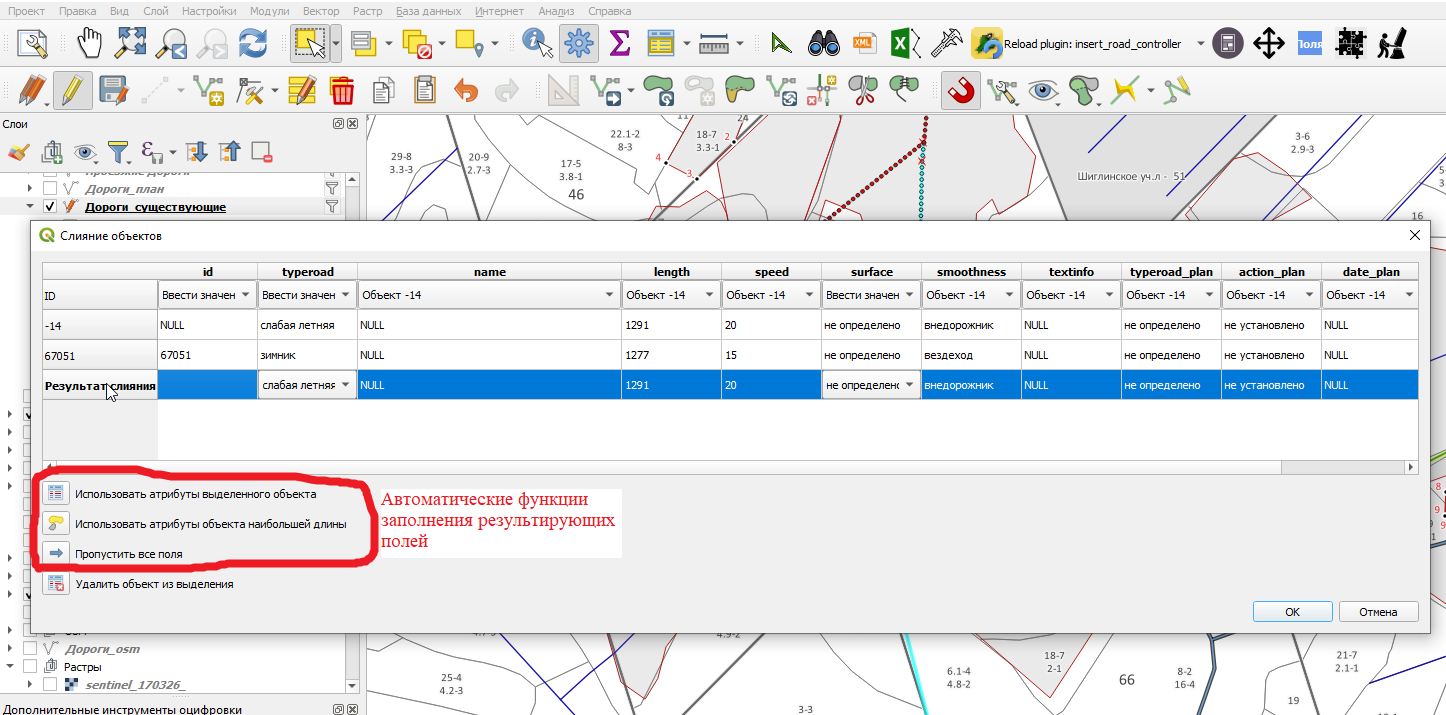The height and width of the screenshot is (715, 1446).
Task: Open the Identify Features tool
Action: point(537,44)
